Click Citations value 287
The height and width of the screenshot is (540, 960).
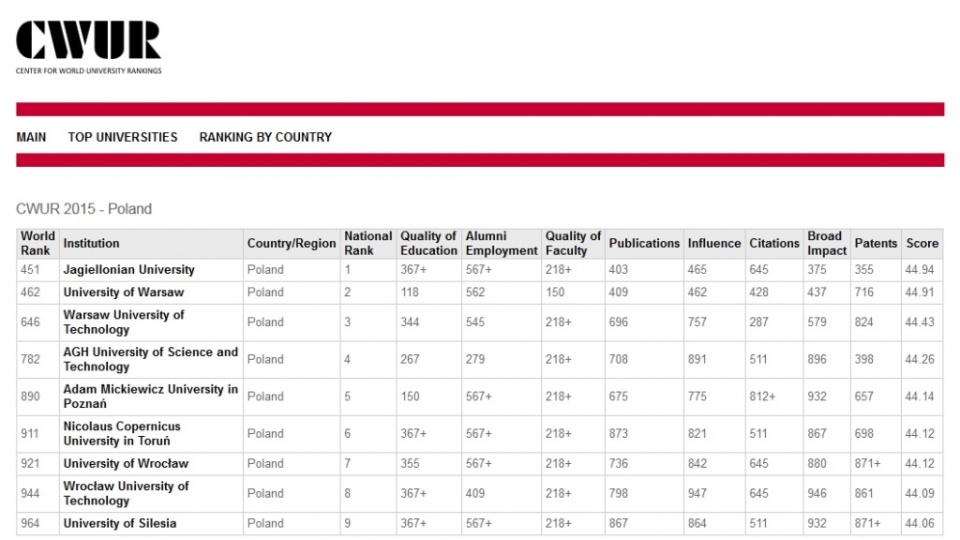pos(759,322)
